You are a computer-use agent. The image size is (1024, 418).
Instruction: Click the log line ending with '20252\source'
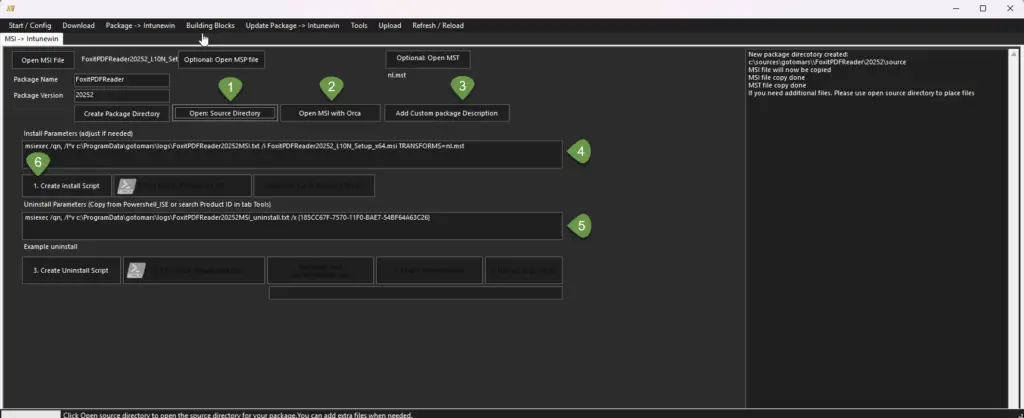[827, 62]
